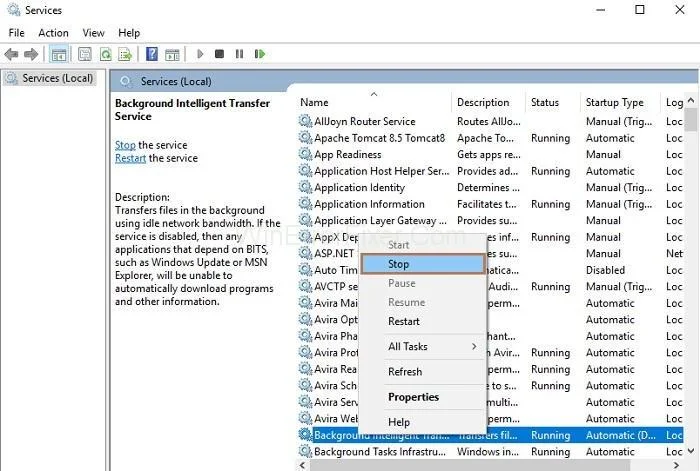Click the Refresh toolbar icon
The width and height of the screenshot is (700, 471).
tap(105, 54)
